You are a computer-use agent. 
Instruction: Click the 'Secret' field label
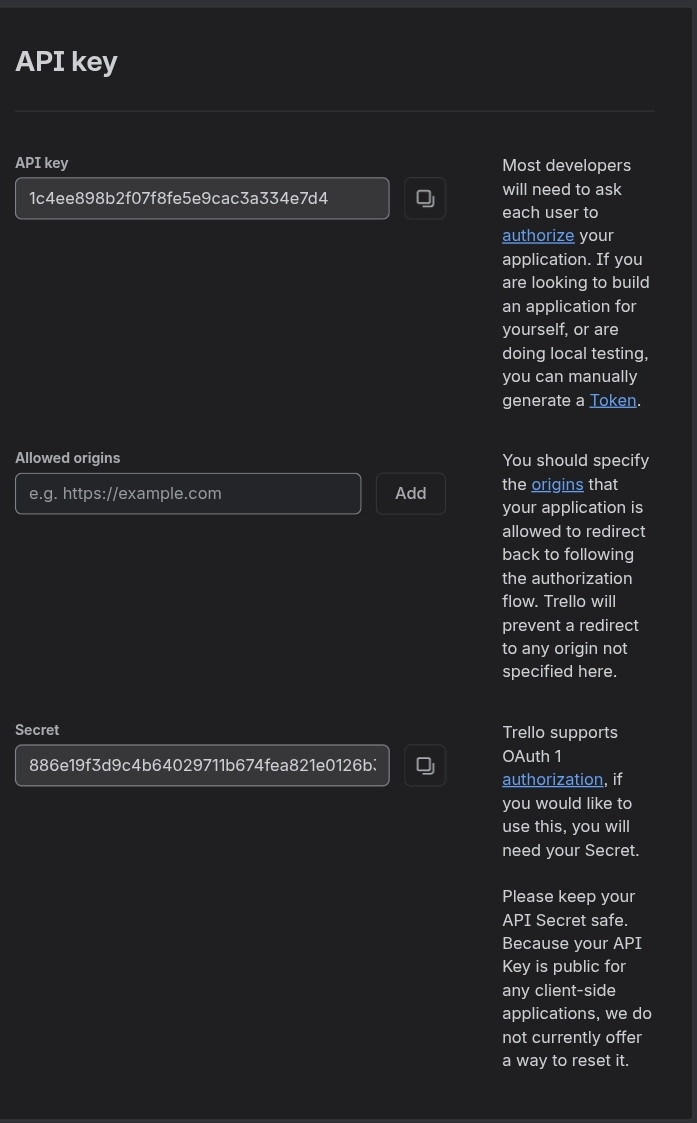[37, 730]
